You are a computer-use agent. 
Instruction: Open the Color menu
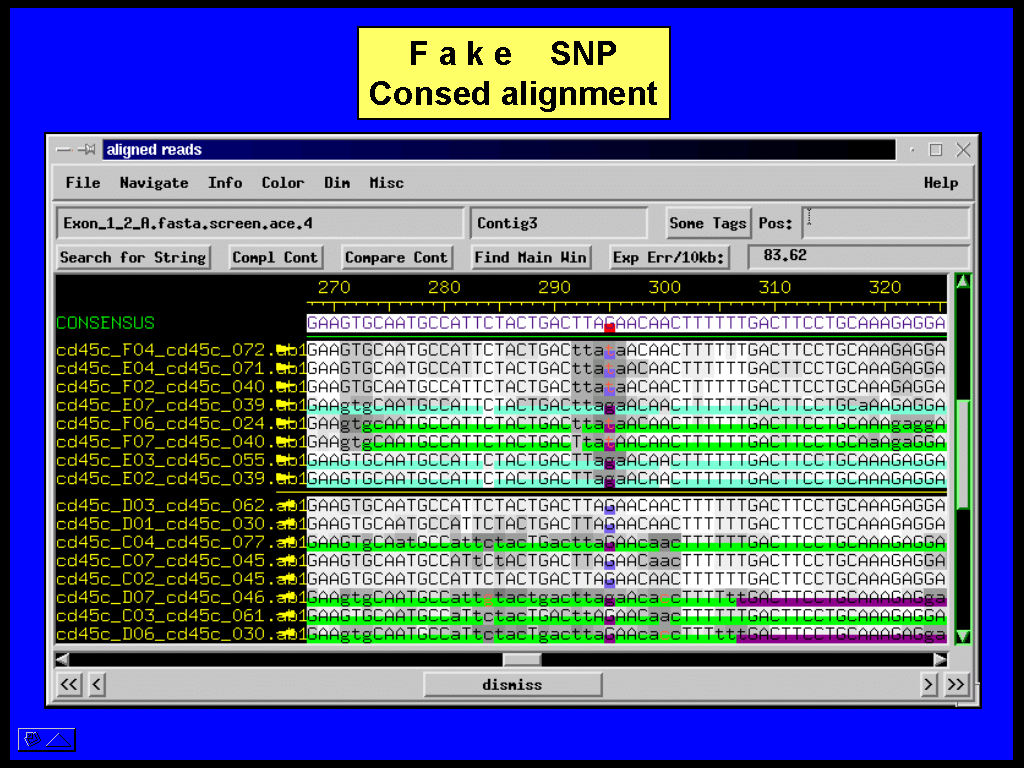click(x=282, y=183)
